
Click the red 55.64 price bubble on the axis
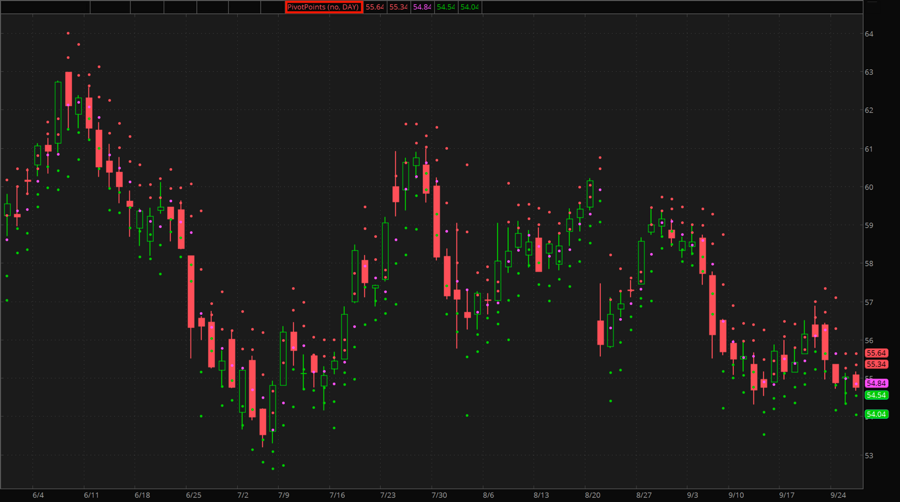877,353
